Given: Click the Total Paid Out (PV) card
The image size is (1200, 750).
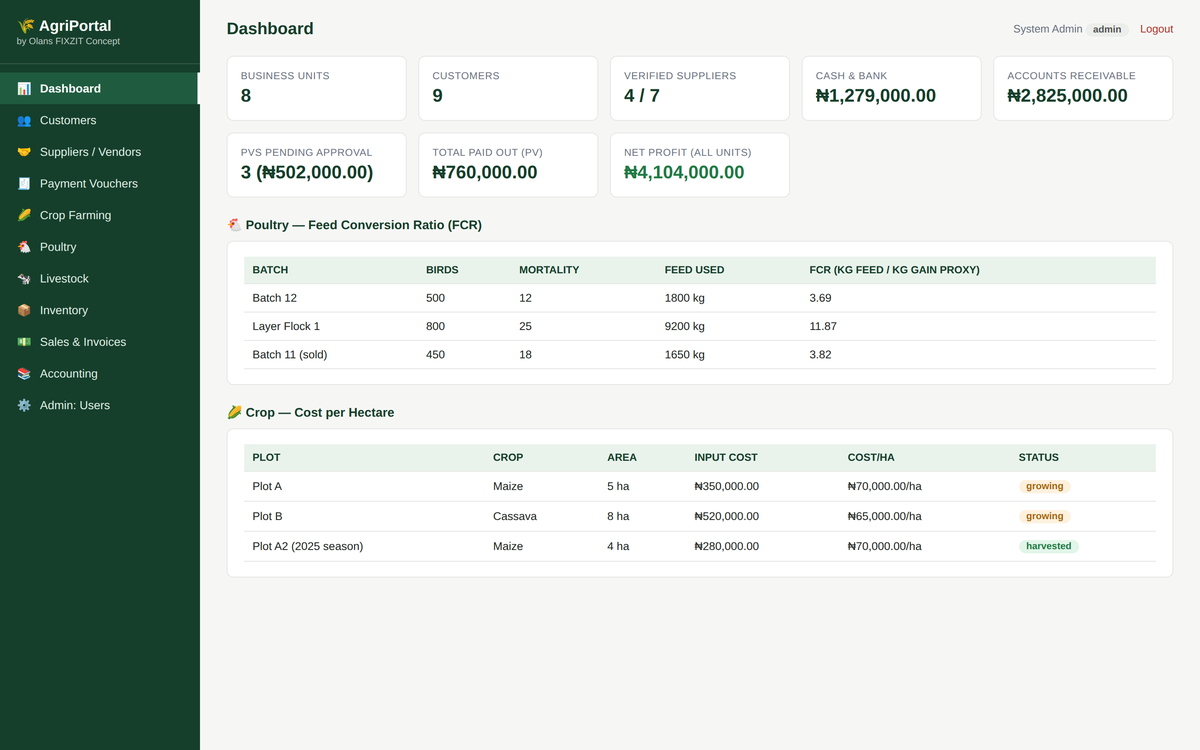Looking at the screenshot, I should click(x=508, y=165).
